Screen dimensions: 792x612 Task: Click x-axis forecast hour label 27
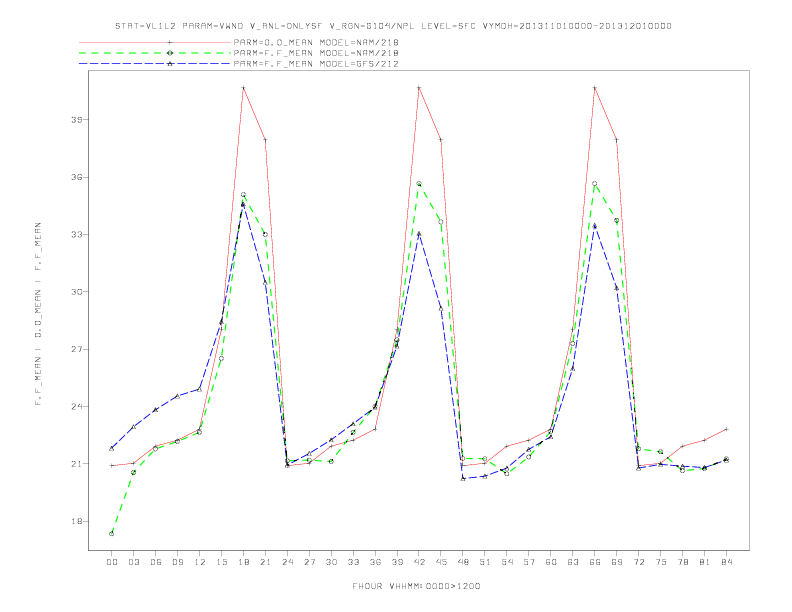click(x=309, y=562)
